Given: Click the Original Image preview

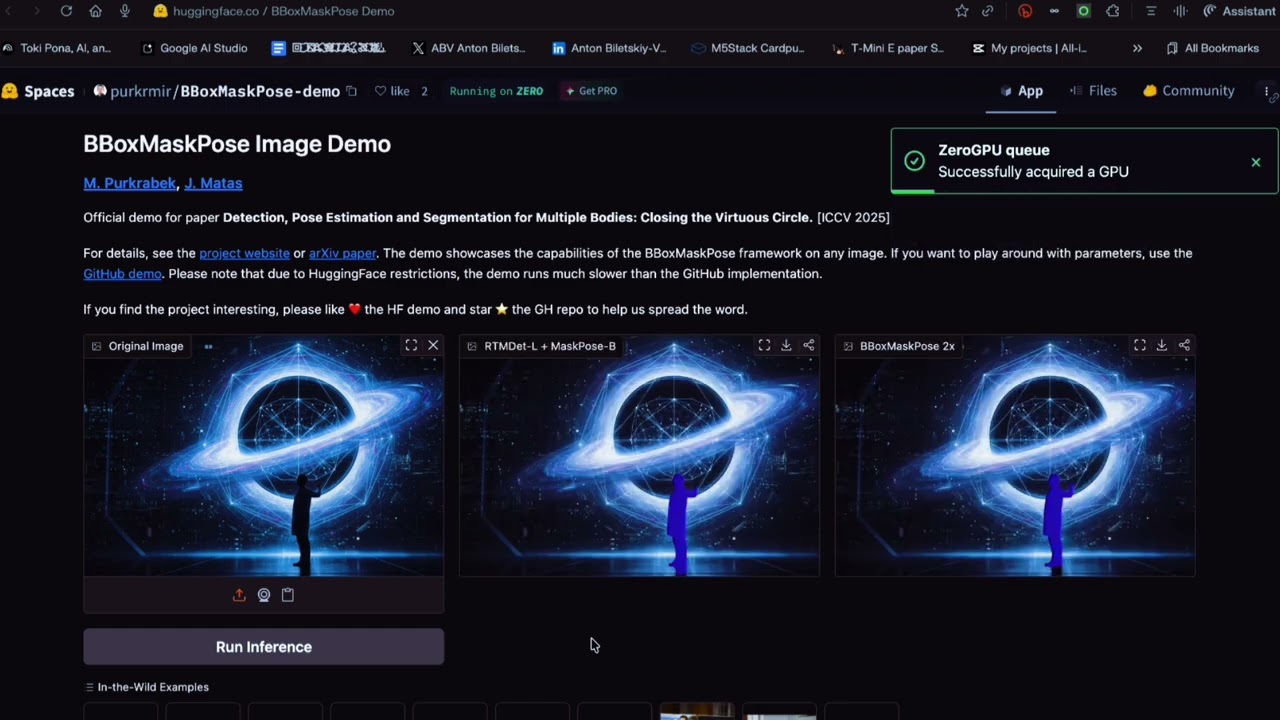Looking at the screenshot, I should (x=264, y=456).
